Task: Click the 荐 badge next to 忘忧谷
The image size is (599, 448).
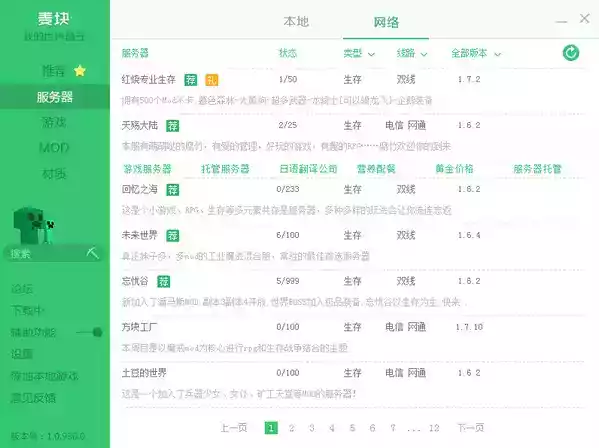Action: pyautogui.click(x=164, y=281)
